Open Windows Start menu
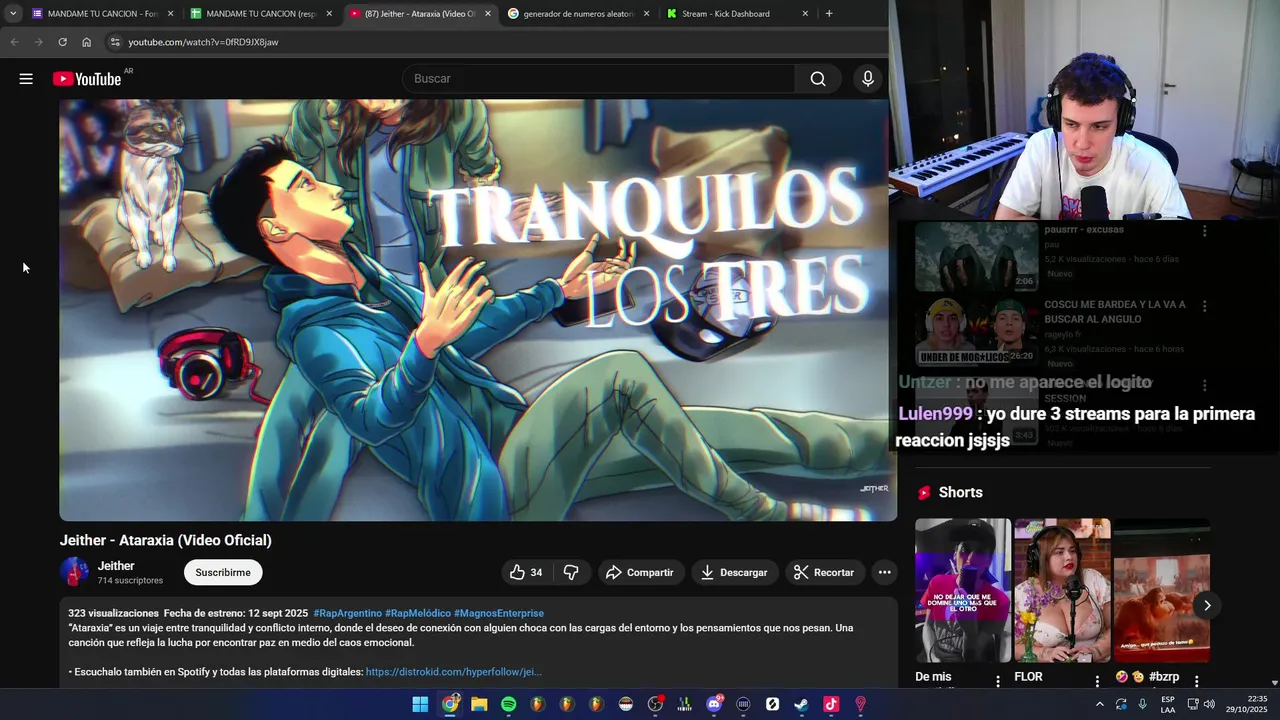Viewport: 1280px width, 720px height. 420,704
